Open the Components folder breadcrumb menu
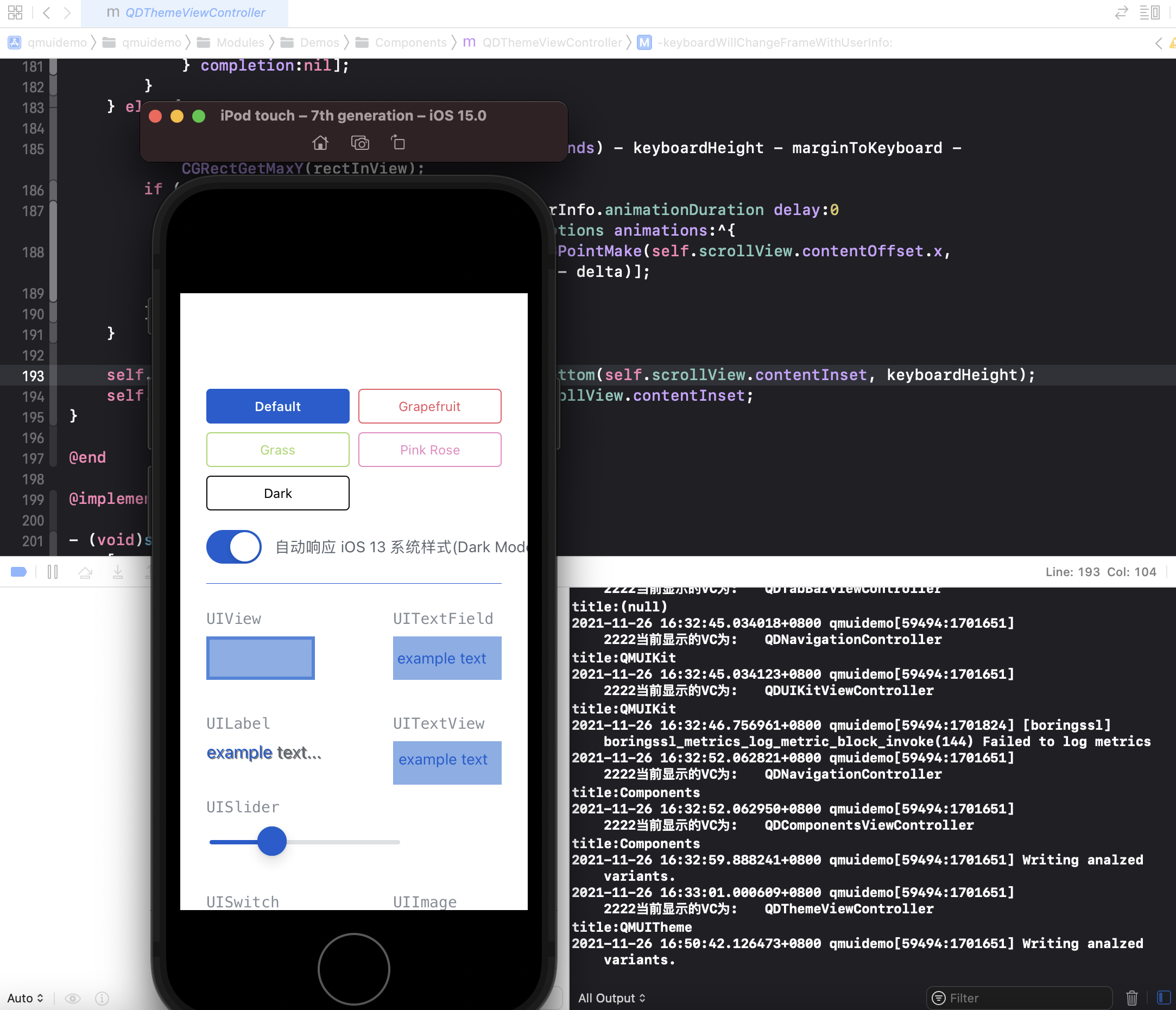This screenshot has height=1010, width=1176. [x=410, y=42]
